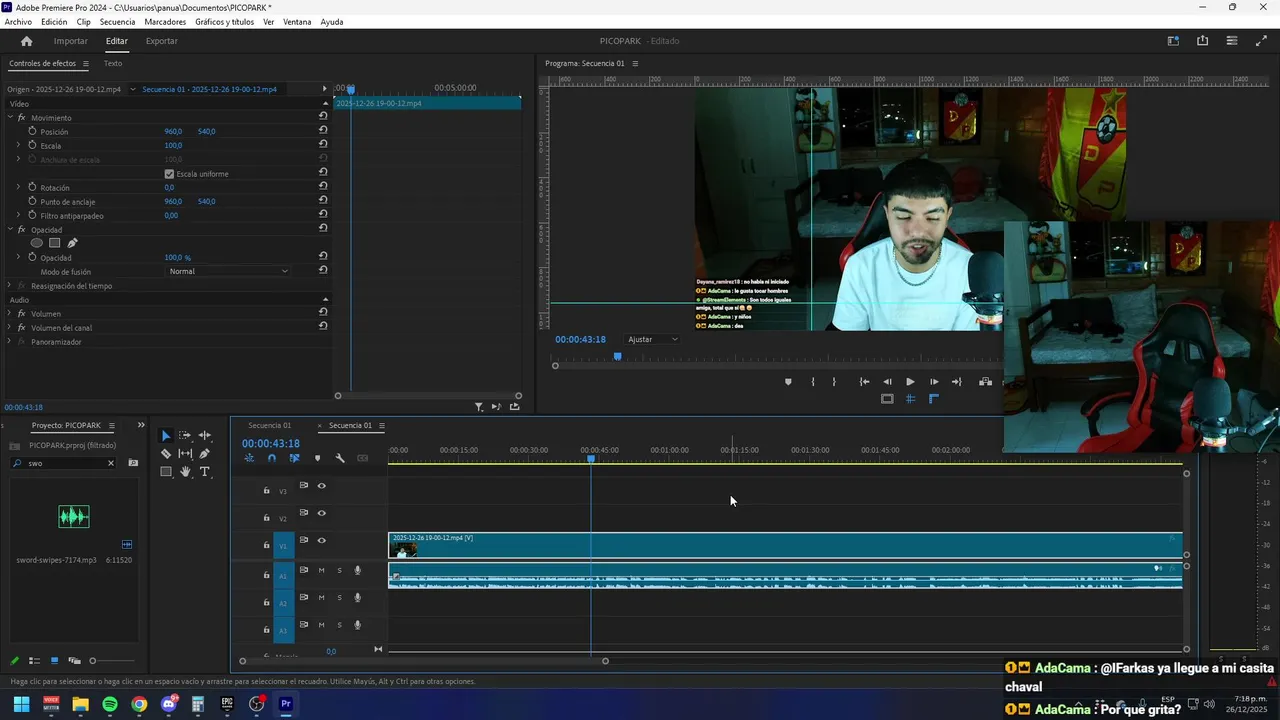Viewport: 1280px width, 720px height.
Task: Select the Rectangle tool
Action: [166, 471]
